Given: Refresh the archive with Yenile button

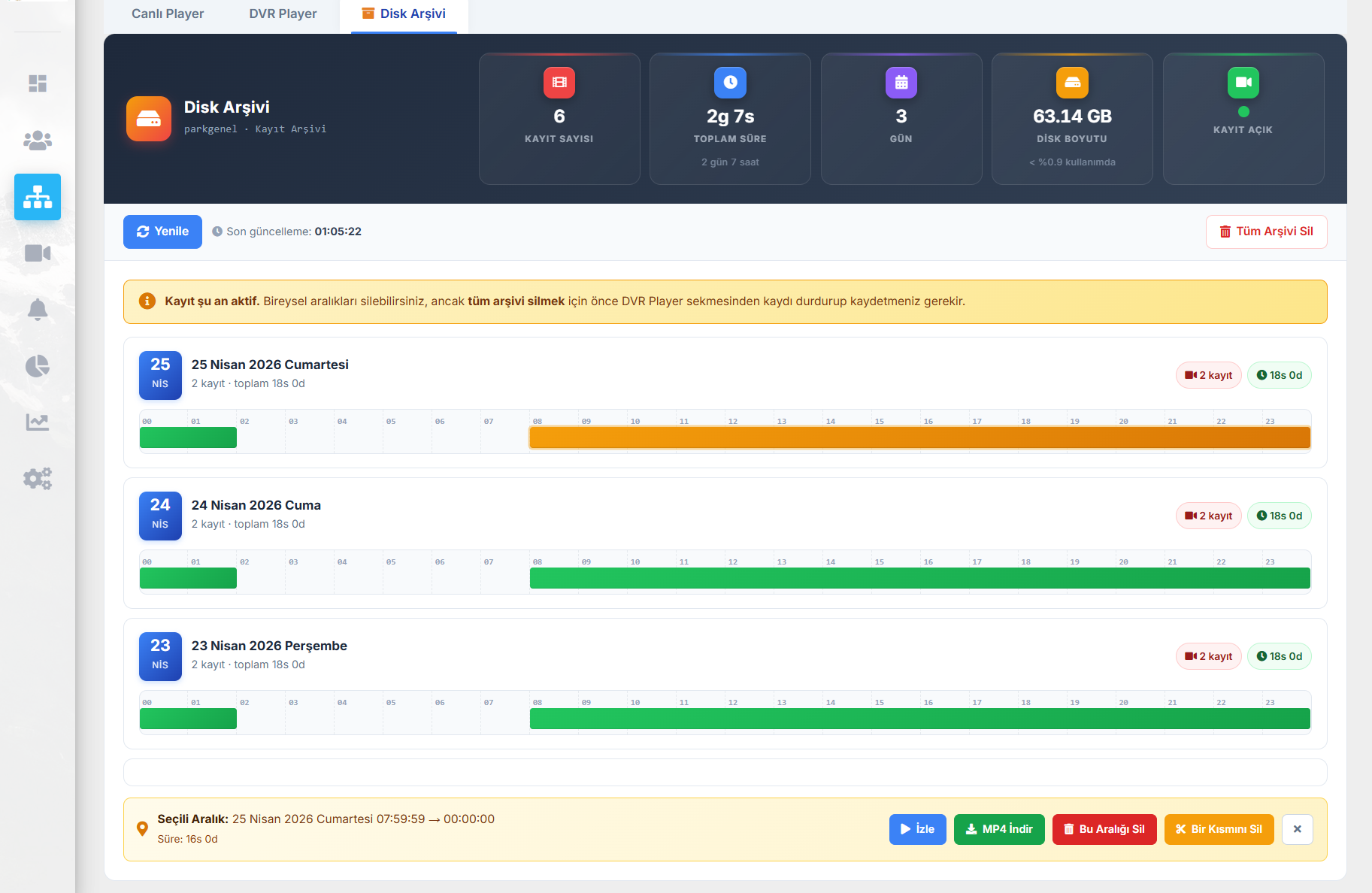Looking at the screenshot, I should coord(162,232).
